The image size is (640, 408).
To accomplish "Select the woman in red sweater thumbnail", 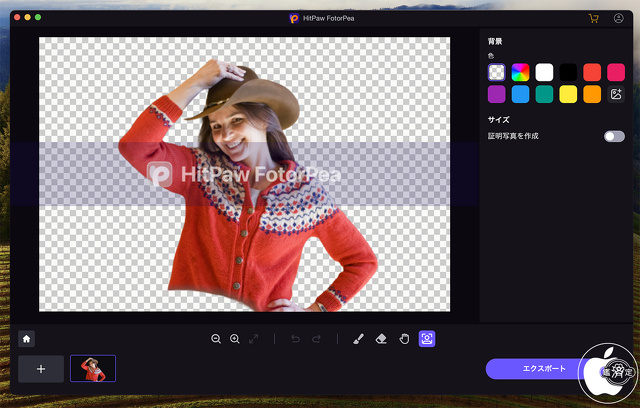I will point(93,369).
